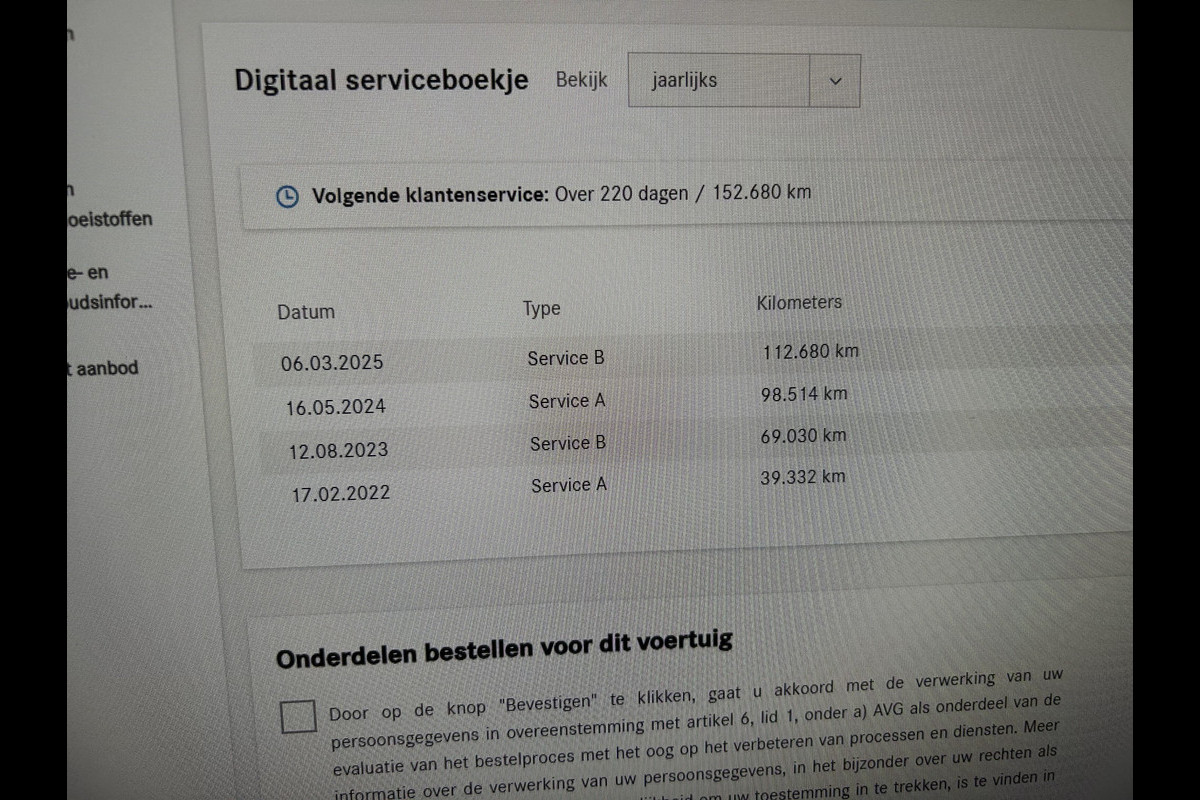Tick the AVG consent checkbox
The image size is (1200, 800).
pyautogui.click(x=298, y=716)
